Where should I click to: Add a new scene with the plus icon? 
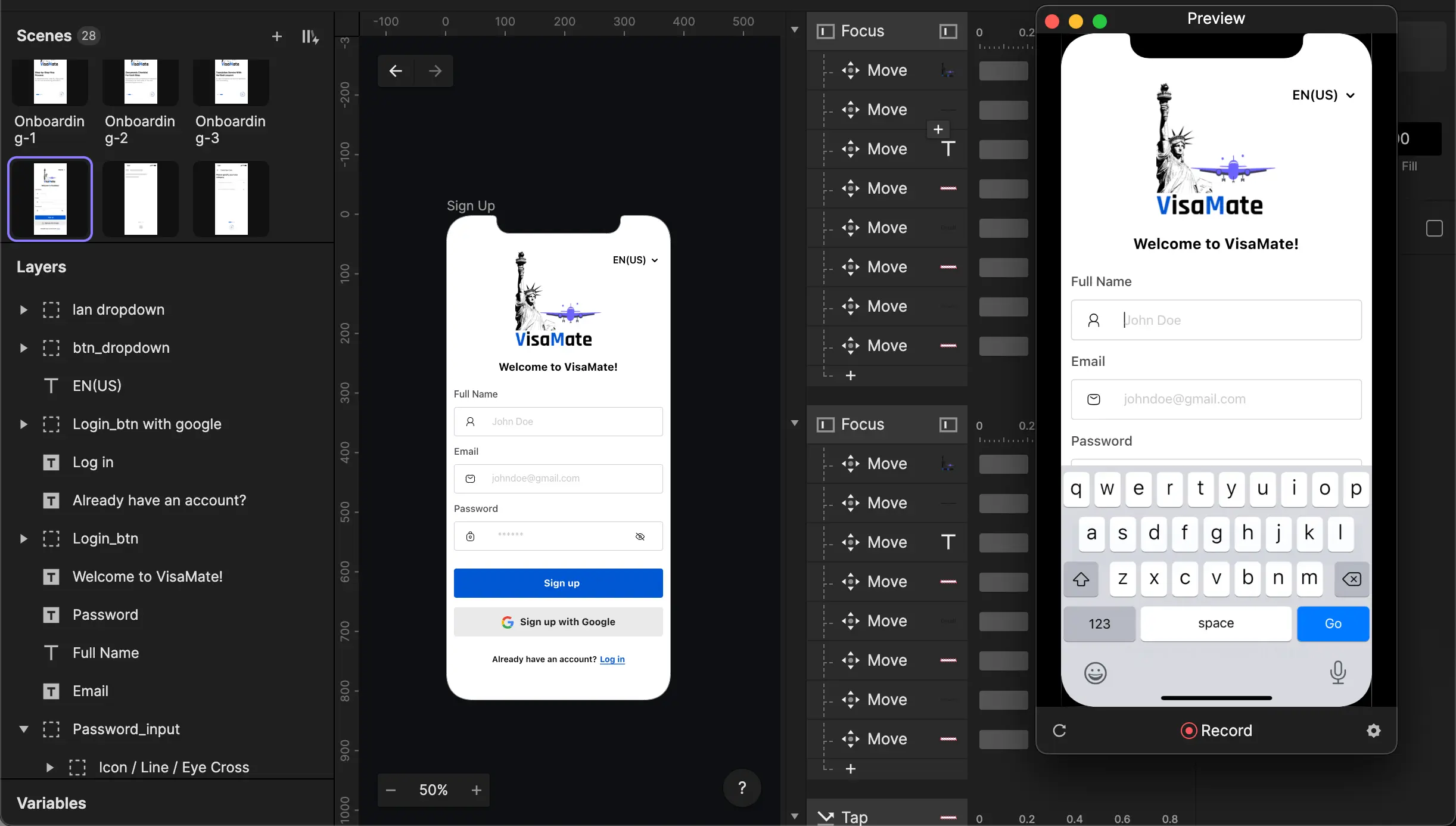coord(276,36)
